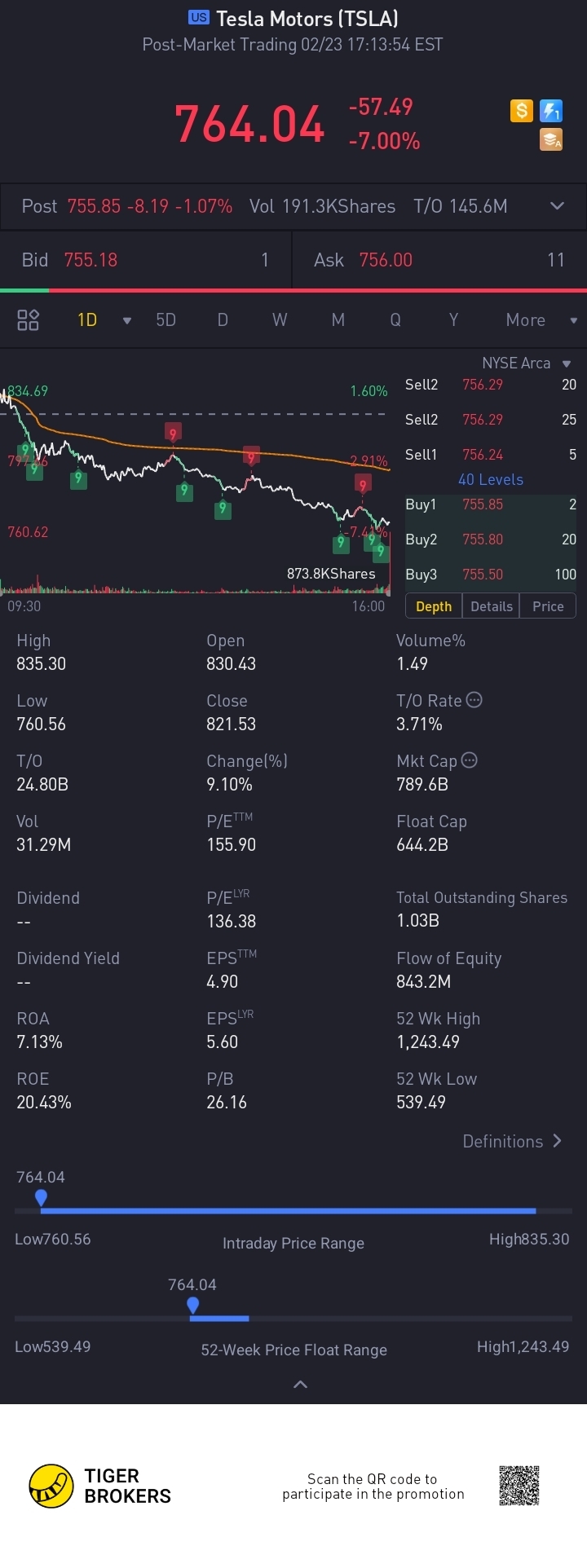Open the chart layout grid icon
The height and width of the screenshot is (1568, 587).
tap(29, 319)
